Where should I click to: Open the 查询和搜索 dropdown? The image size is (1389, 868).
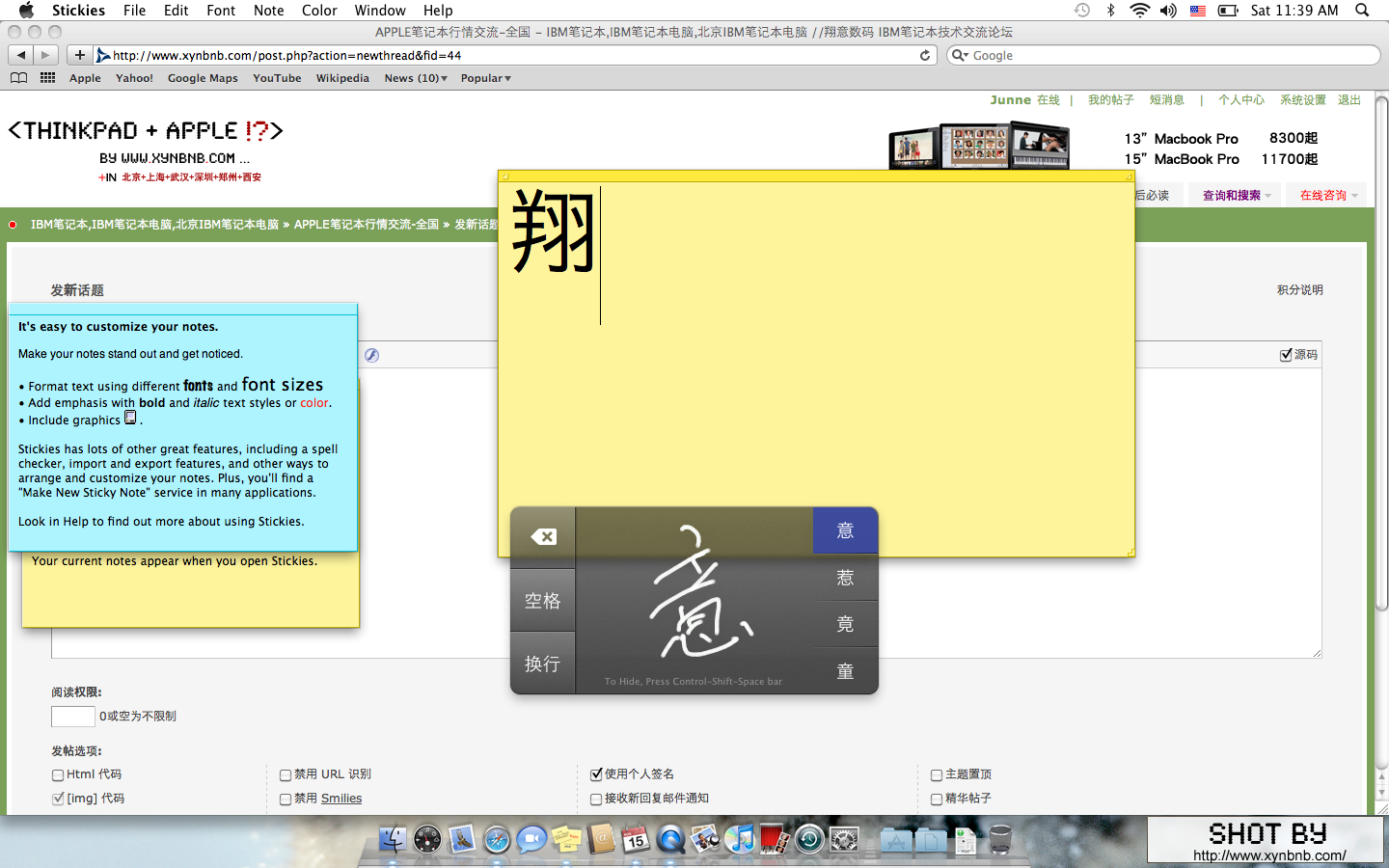[1237, 195]
